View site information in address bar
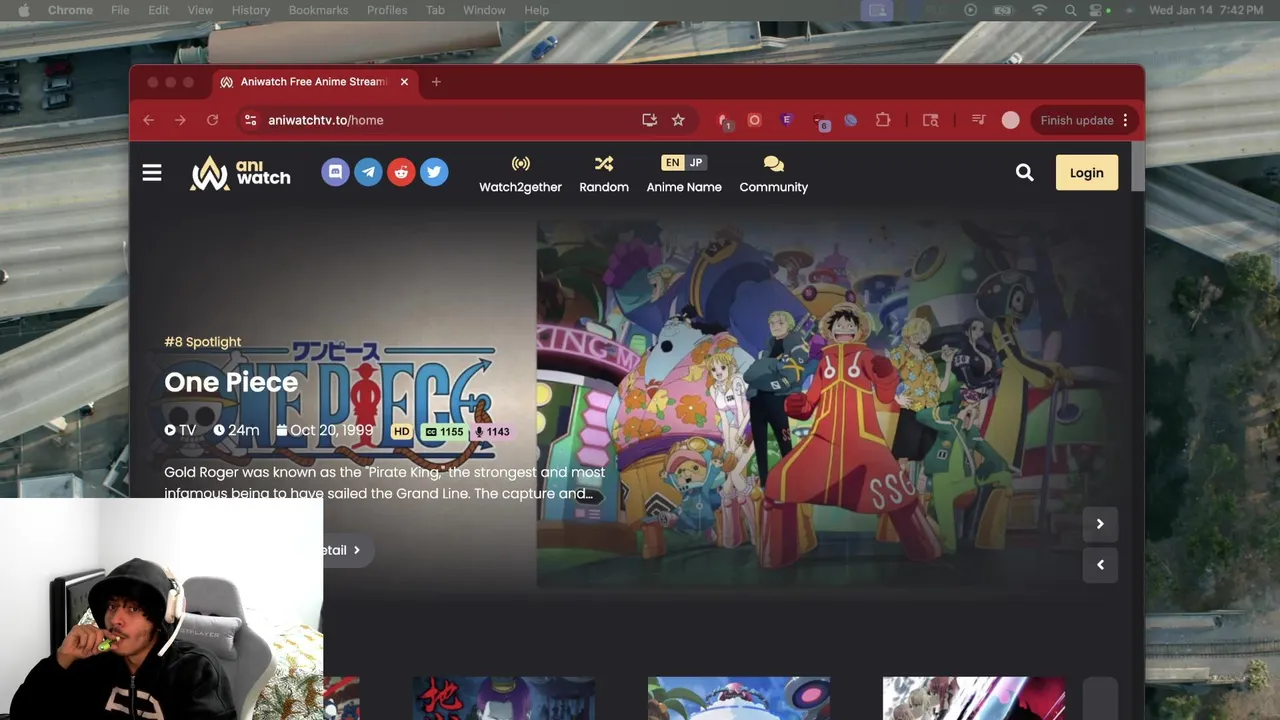 251,120
